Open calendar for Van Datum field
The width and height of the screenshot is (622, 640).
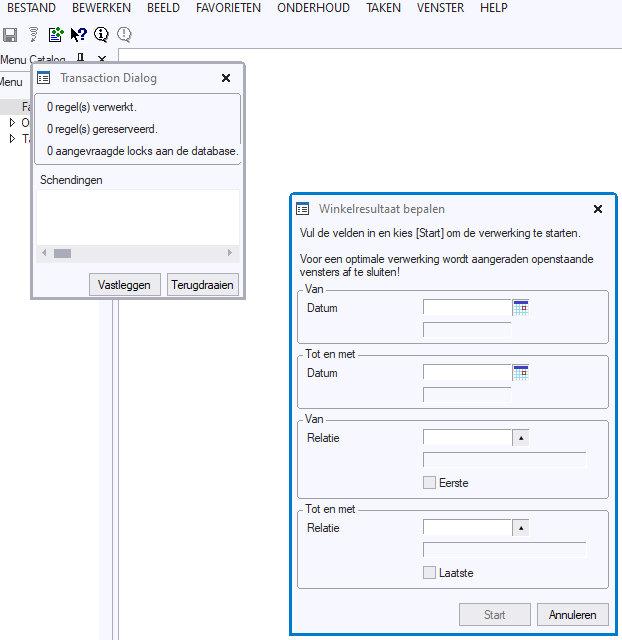point(521,307)
